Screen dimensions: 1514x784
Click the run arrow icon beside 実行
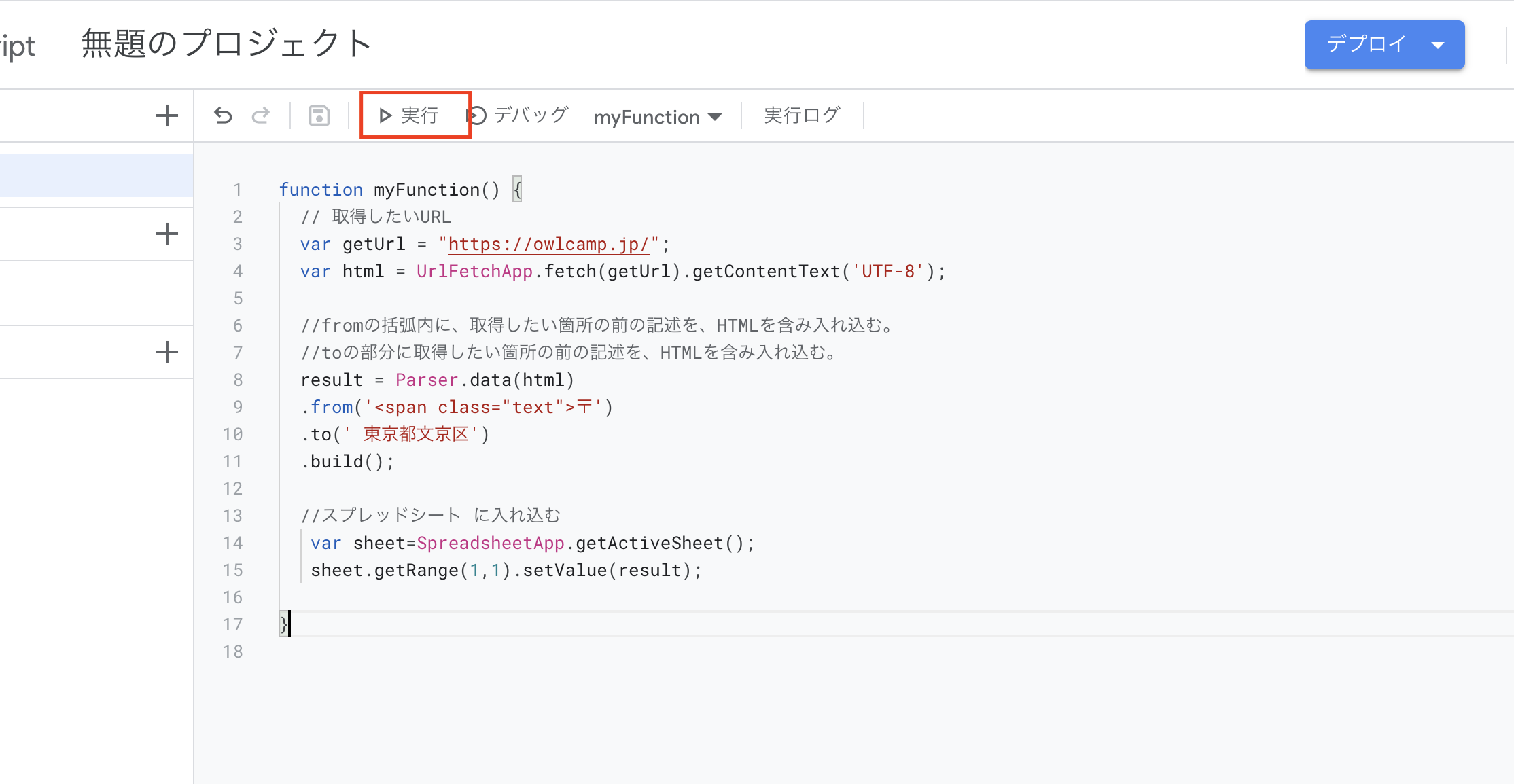385,115
